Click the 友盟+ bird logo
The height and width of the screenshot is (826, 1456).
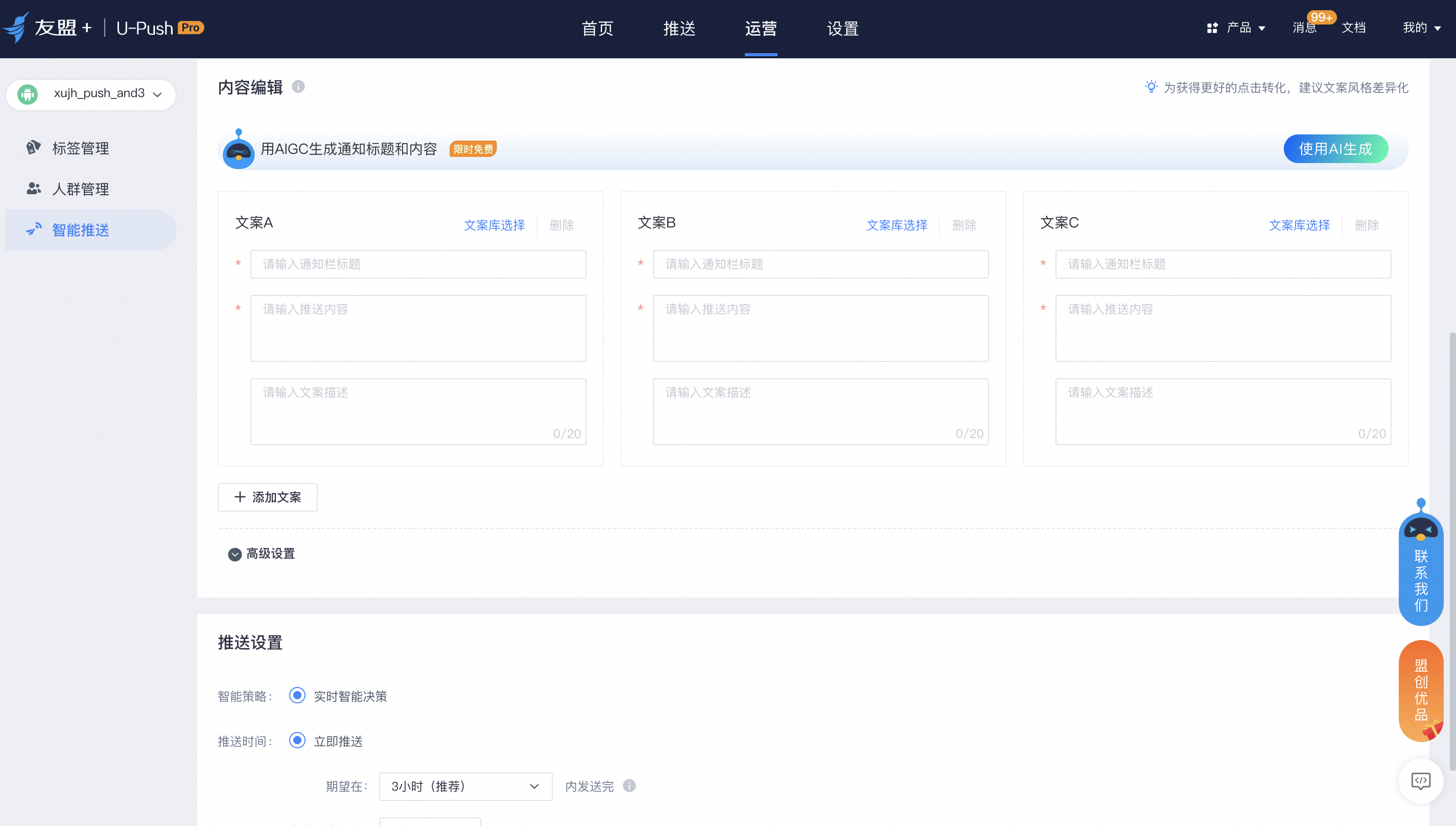[16, 27]
